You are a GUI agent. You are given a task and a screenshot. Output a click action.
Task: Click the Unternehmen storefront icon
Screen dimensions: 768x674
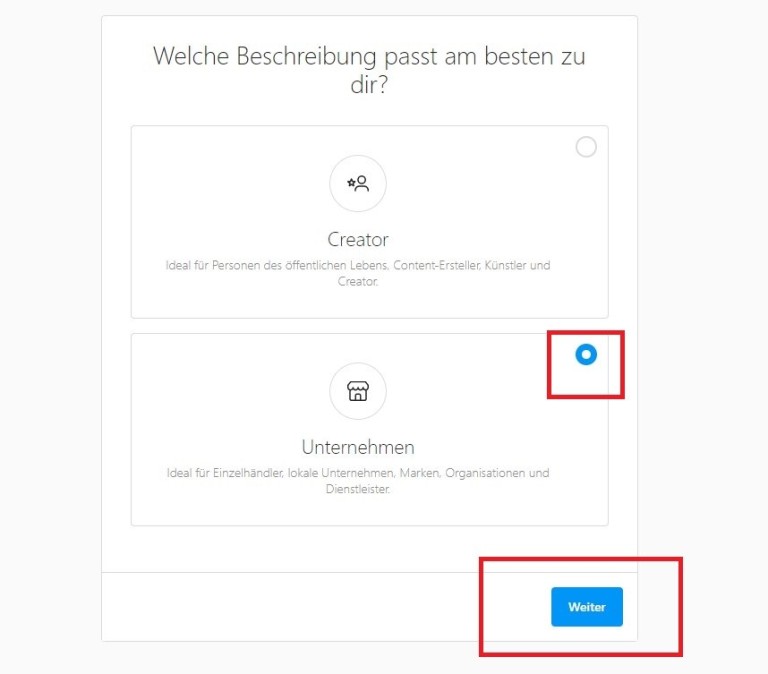(358, 391)
